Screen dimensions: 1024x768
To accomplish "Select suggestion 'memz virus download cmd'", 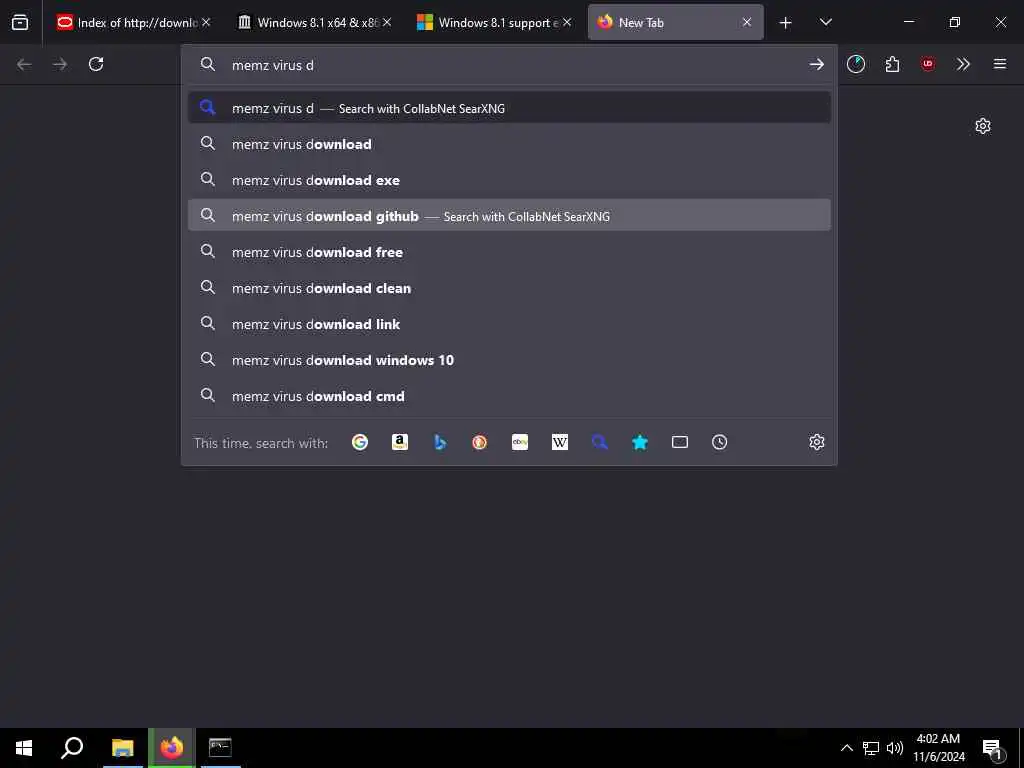I will coord(509,395).
